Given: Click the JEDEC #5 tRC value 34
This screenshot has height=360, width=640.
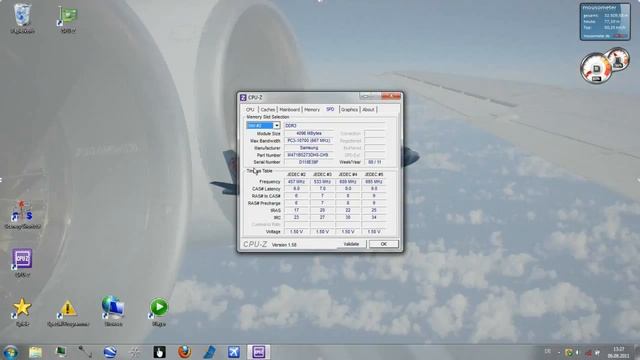Looking at the screenshot, I should point(374,217).
